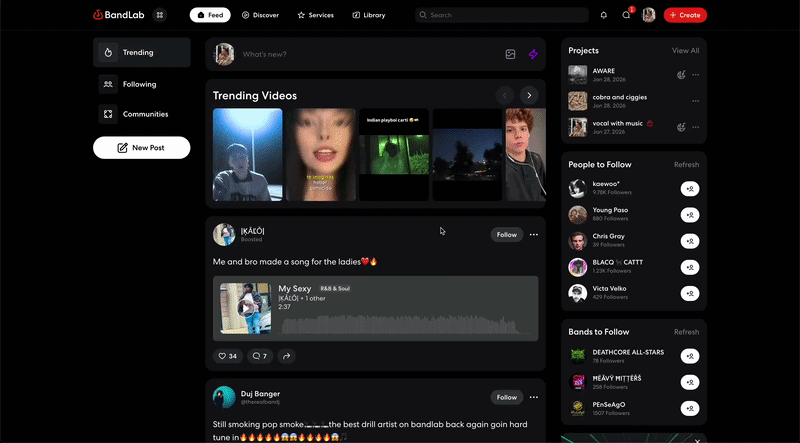
Task: Open the notifications bell icon
Action: 603,15
